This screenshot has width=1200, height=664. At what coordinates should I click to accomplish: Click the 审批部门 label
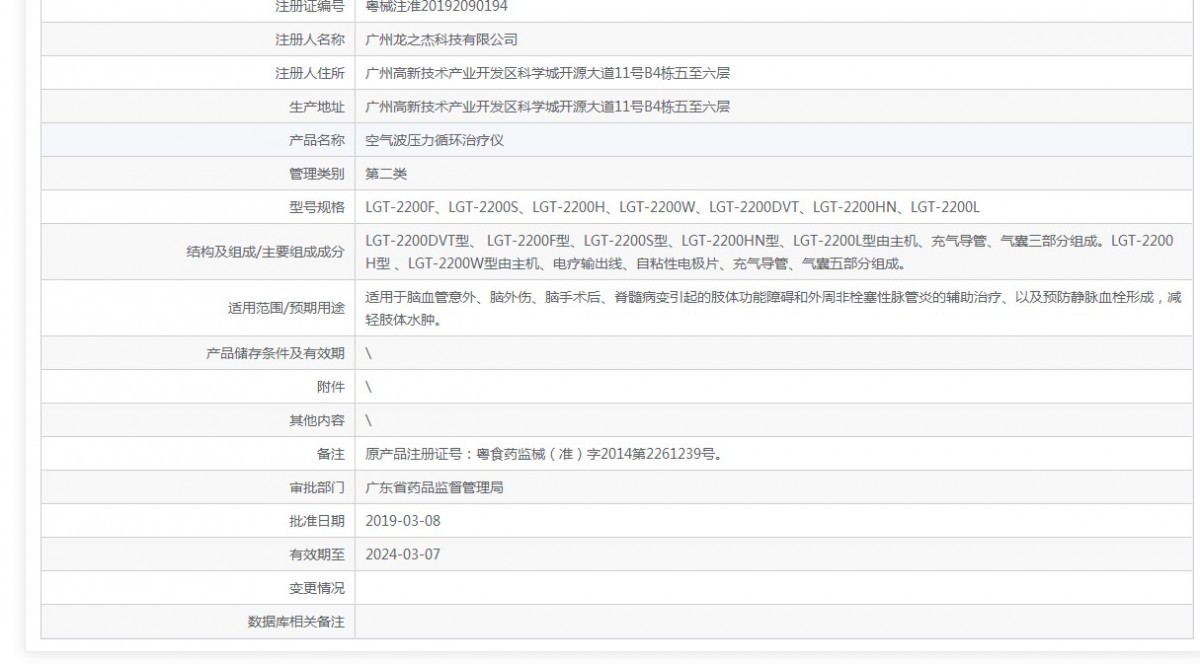pyautogui.click(x=317, y=488)
